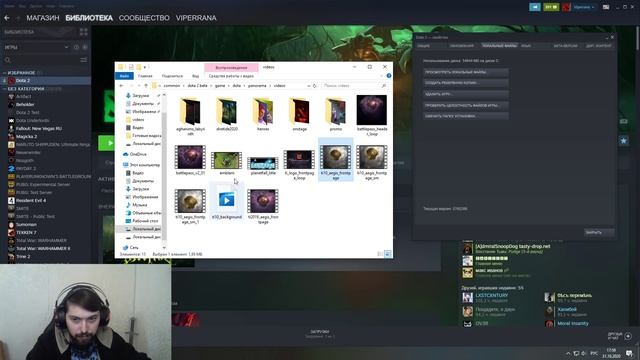Click the green Dota 2 play button
The height and width of the screenshot is (360, 640).
click(x=106, y=143)
